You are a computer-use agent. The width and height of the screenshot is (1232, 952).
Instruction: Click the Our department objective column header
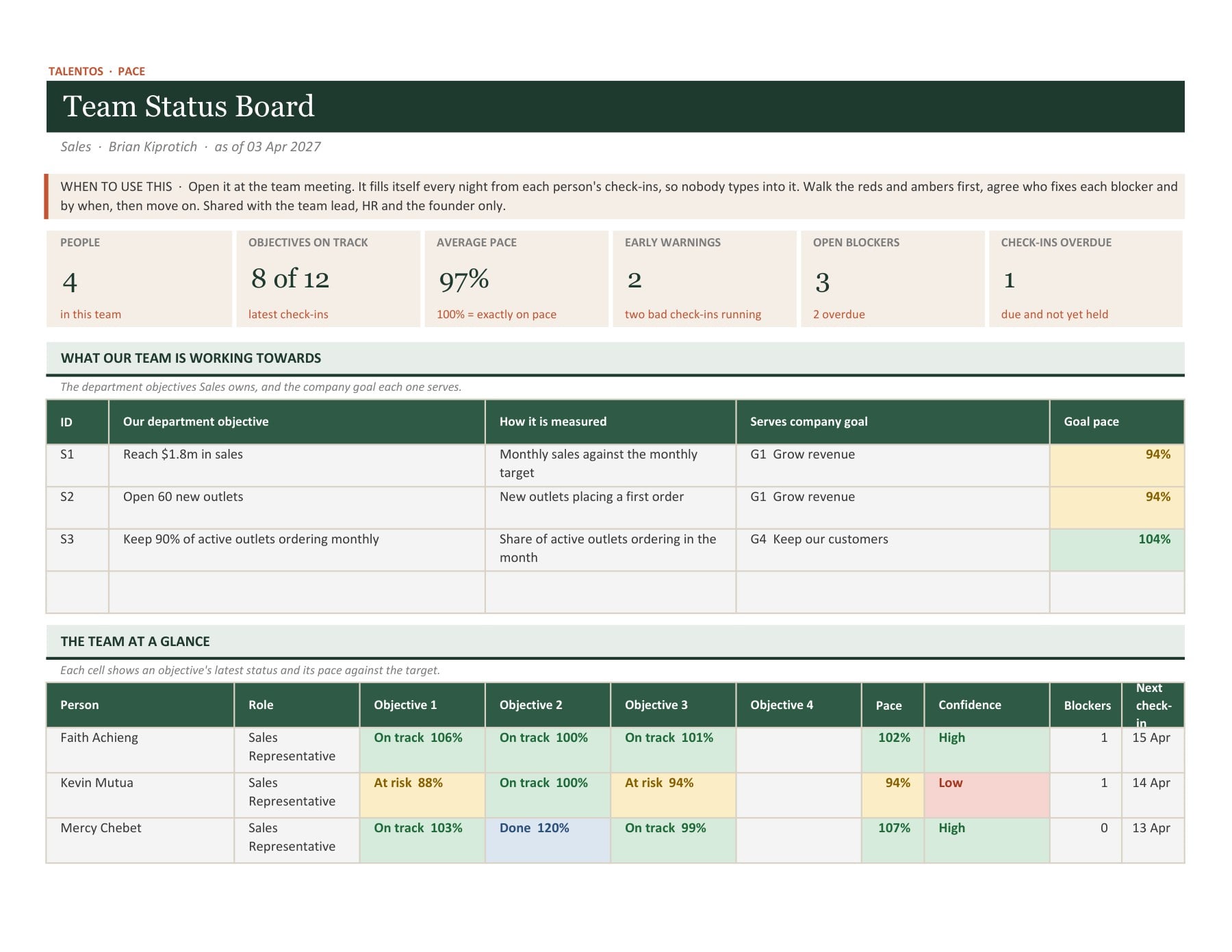296,422
